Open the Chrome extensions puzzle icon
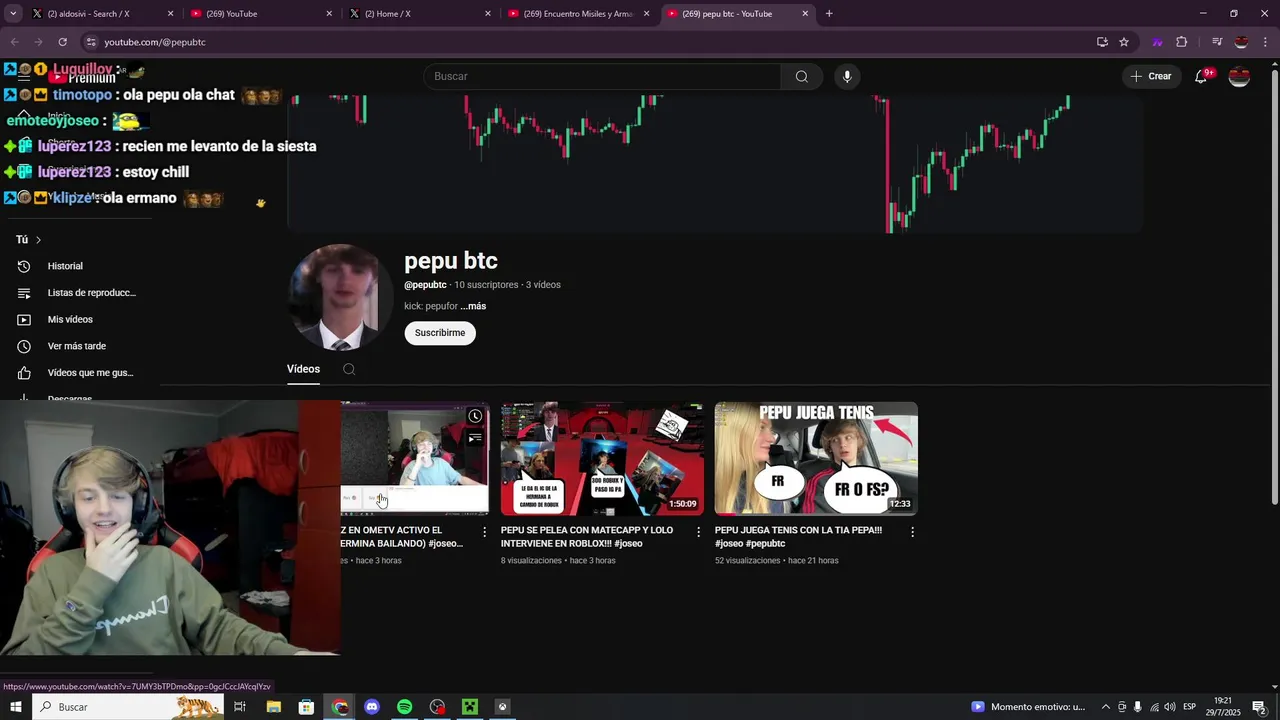1280x720 pixels. (1181, 42)
